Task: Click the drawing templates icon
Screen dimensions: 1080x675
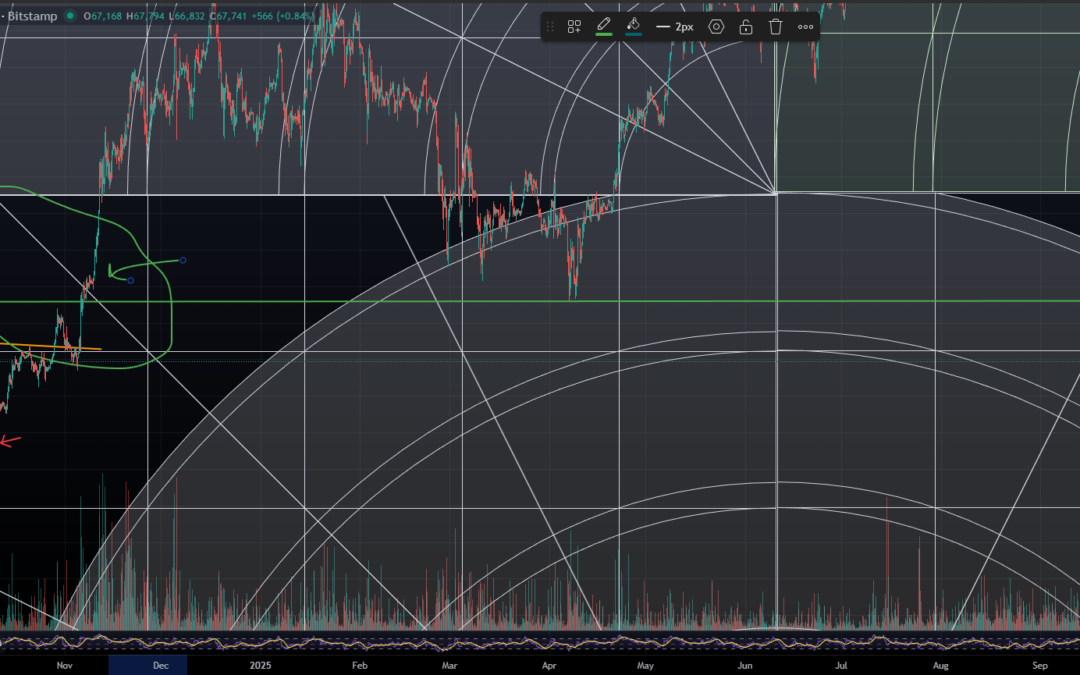Action: click(x=574, y=26)
